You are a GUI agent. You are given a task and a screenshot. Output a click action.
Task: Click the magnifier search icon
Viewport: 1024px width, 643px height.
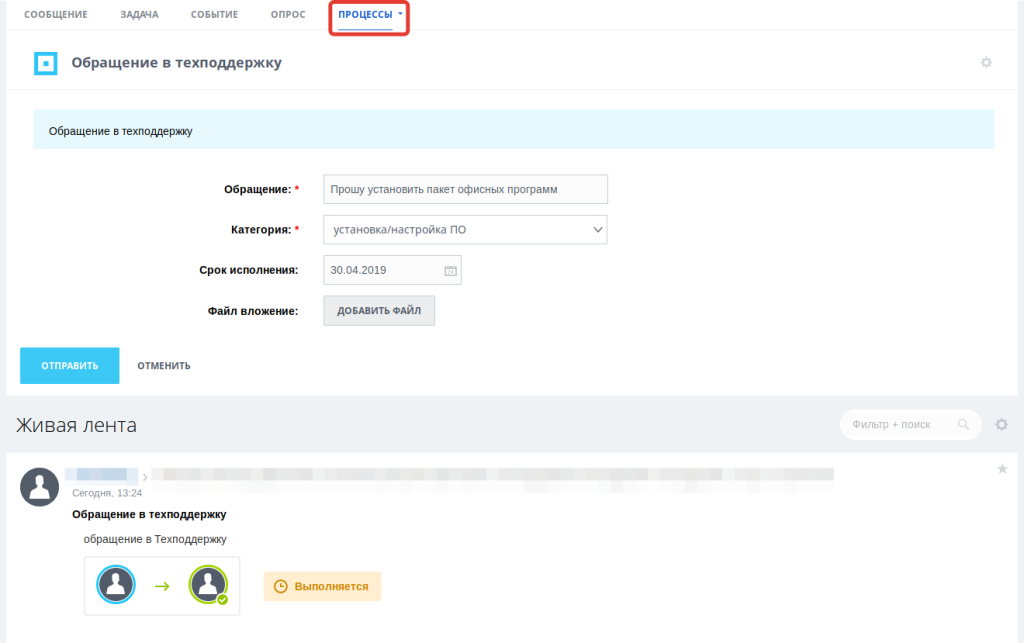pyautogui.click(x=963, y=424)
